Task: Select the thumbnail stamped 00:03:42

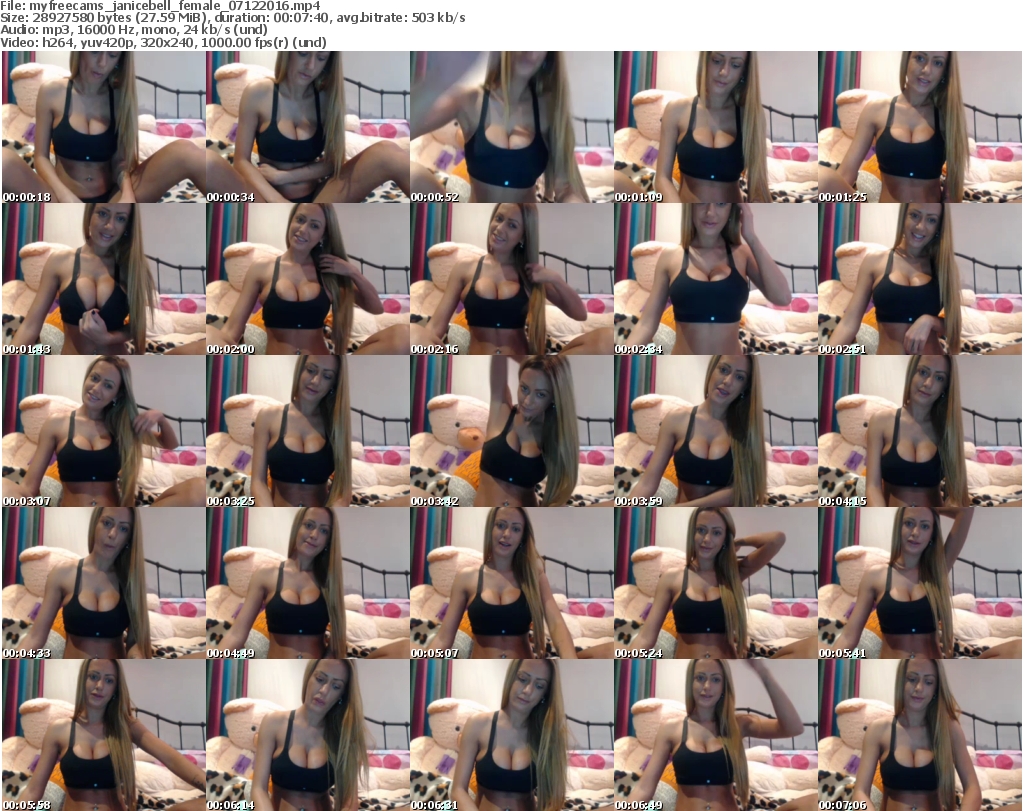Action: [511, 431]
